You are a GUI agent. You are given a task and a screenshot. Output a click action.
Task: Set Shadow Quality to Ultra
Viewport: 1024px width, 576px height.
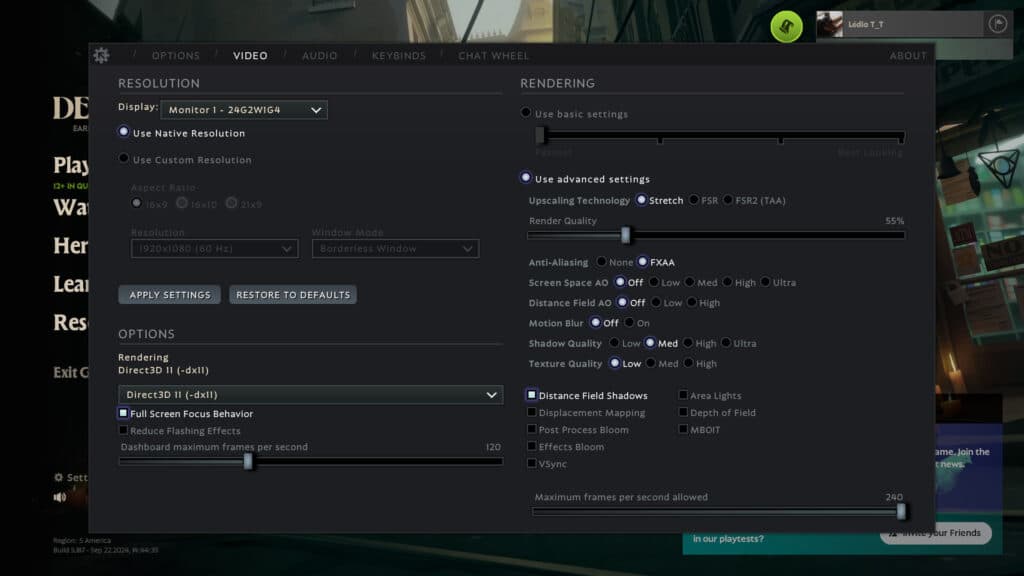[726, 343]
